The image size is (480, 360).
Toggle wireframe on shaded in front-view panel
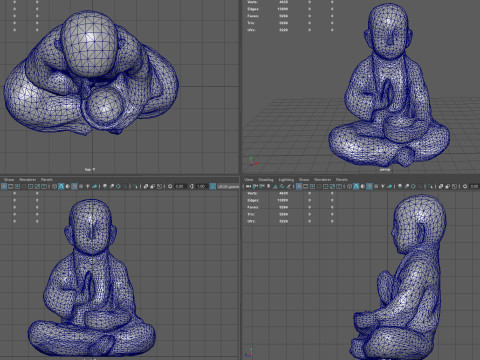tap(74, 186)
